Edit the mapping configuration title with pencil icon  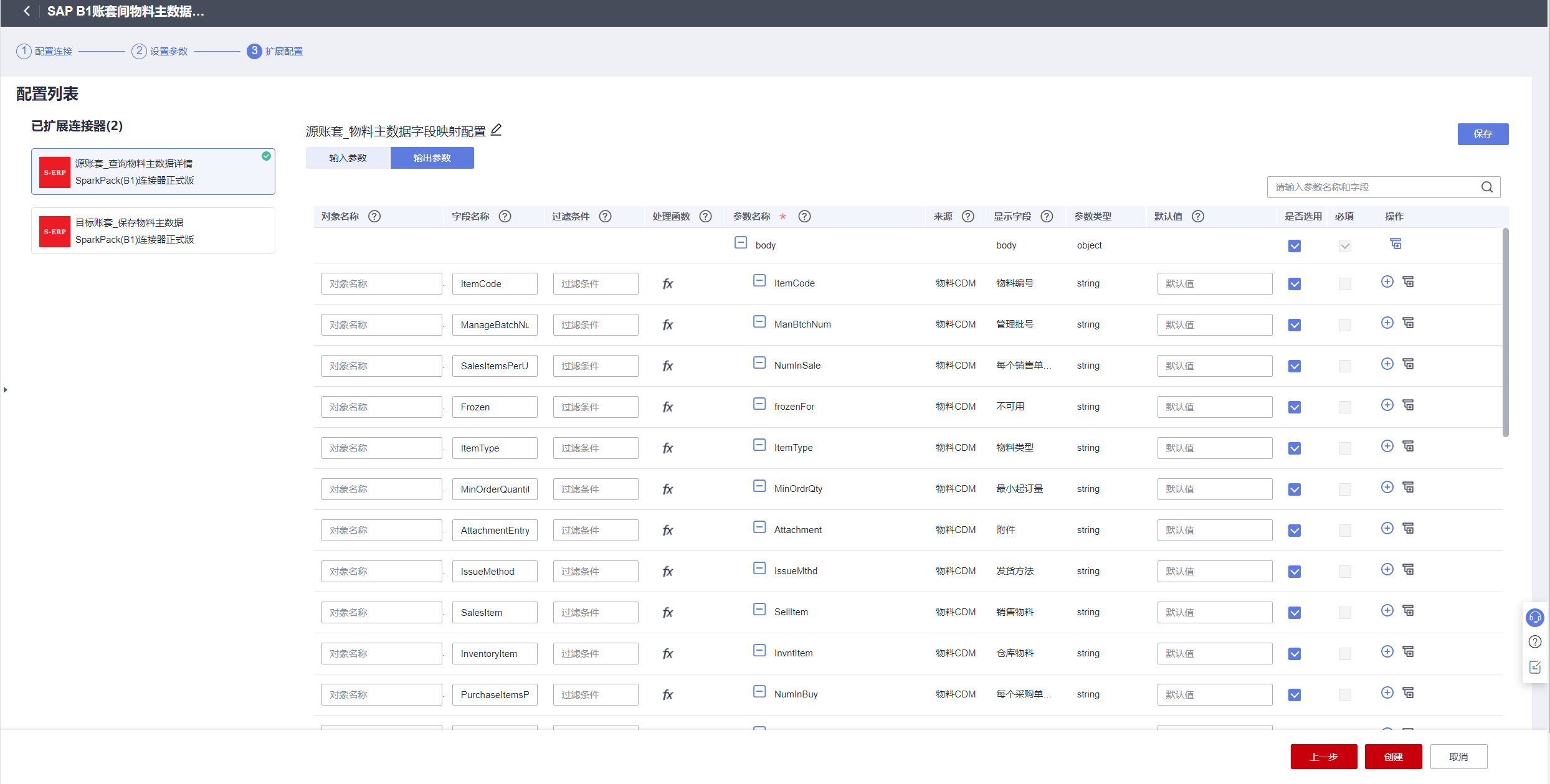tap(496, 130)
